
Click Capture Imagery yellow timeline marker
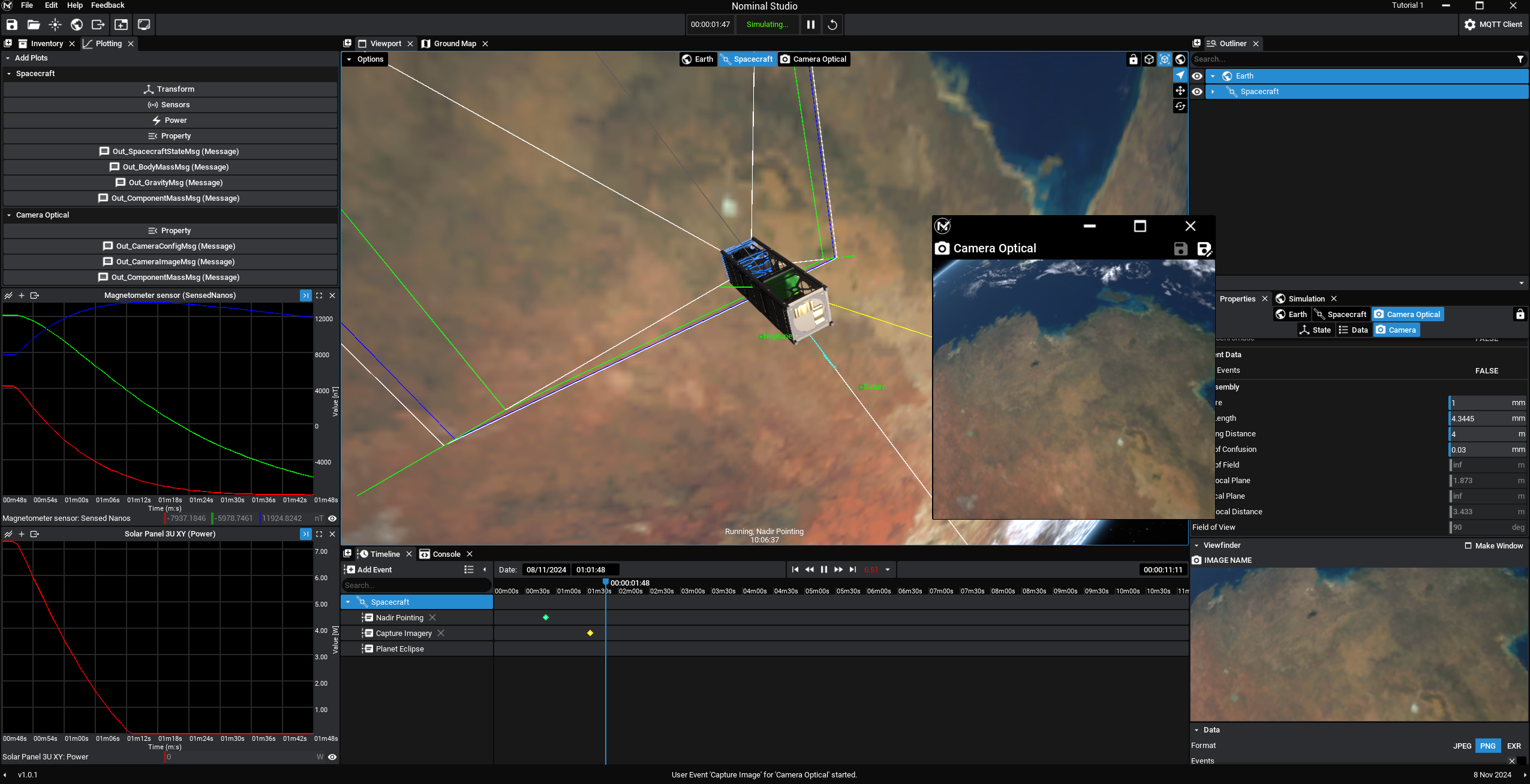pyautogui.click(x=590, y=633)
